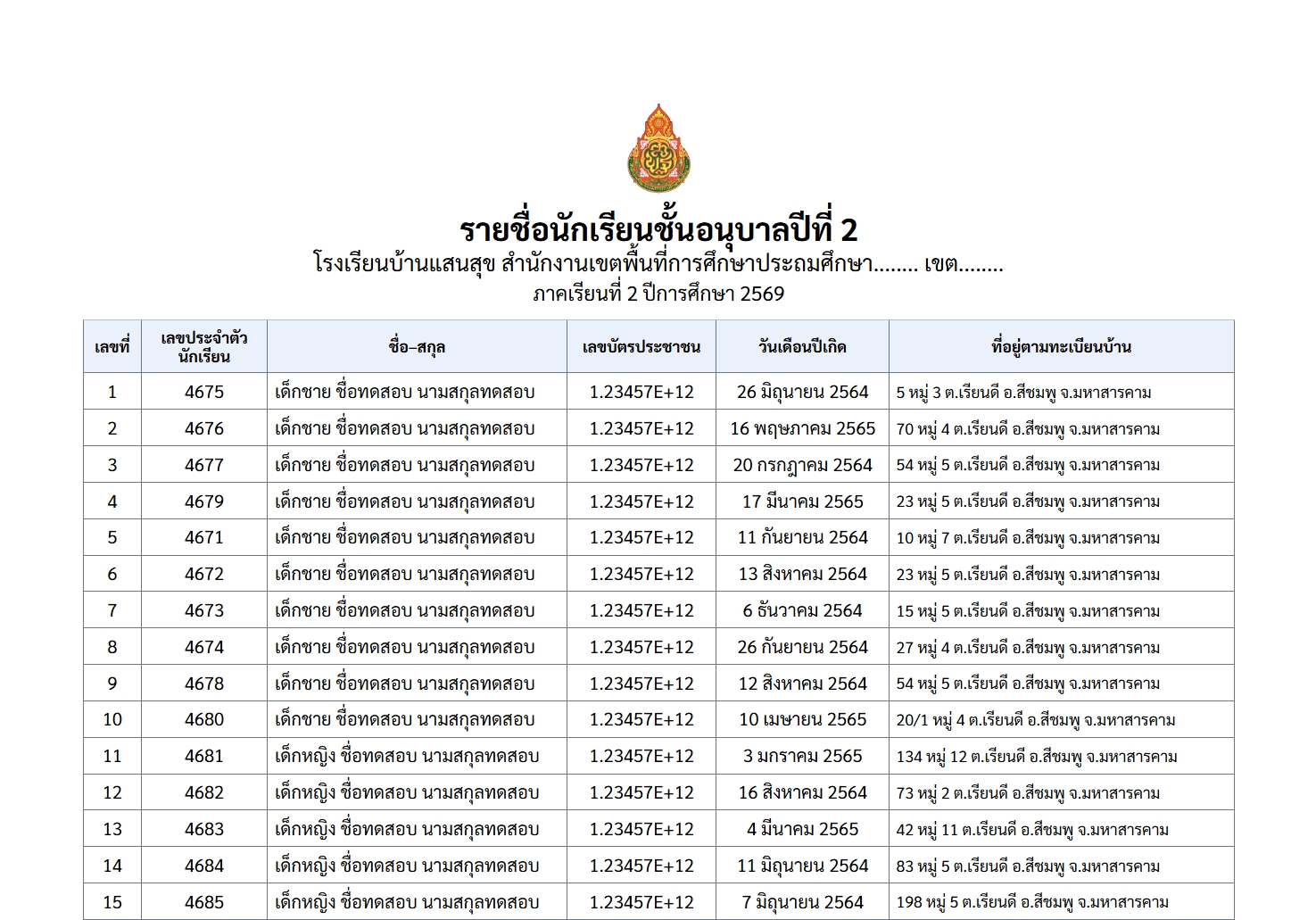Select the address starting '134 หมู่ 12'
This screenshot has width=1316, height=920.
tap(1037, 757)
